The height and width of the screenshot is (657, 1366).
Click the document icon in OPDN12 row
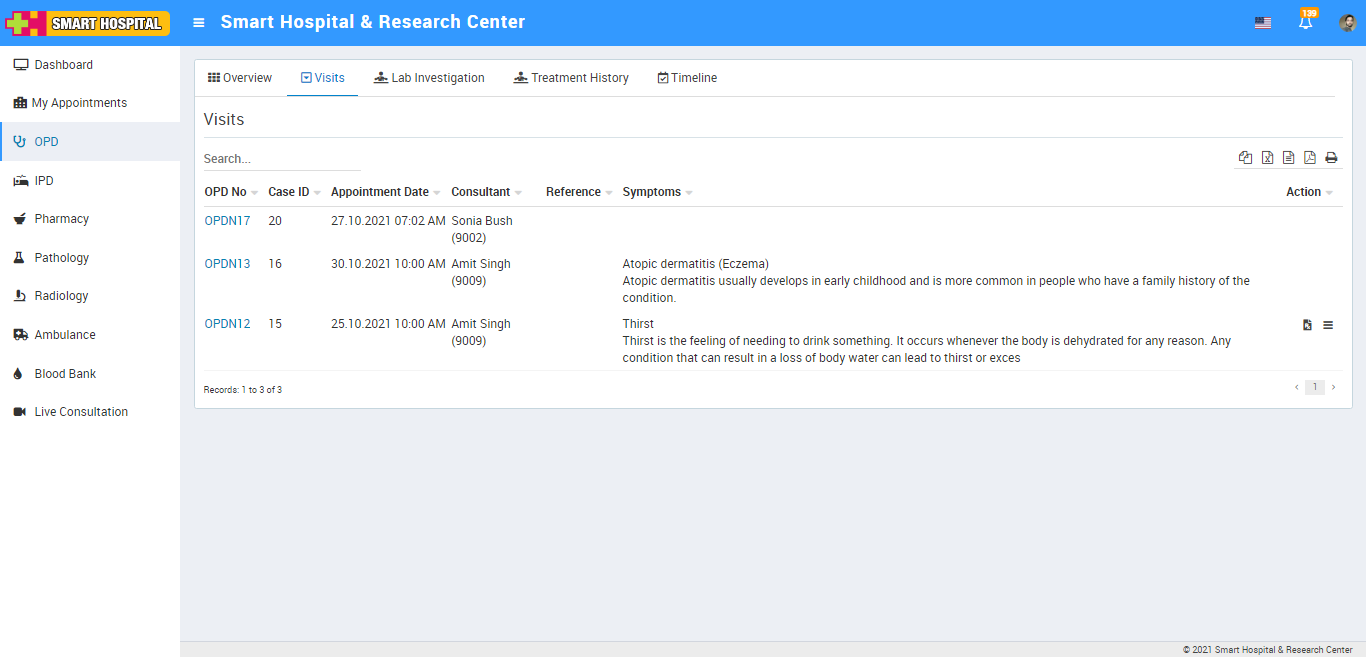click(x=1307, y=325)
